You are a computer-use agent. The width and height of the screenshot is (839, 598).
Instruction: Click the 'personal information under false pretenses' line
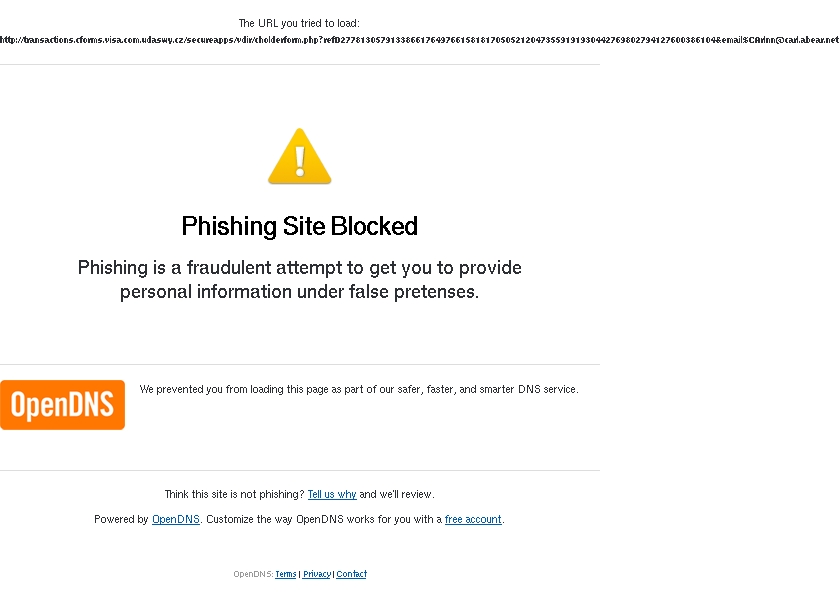click(x=300, y=292)
